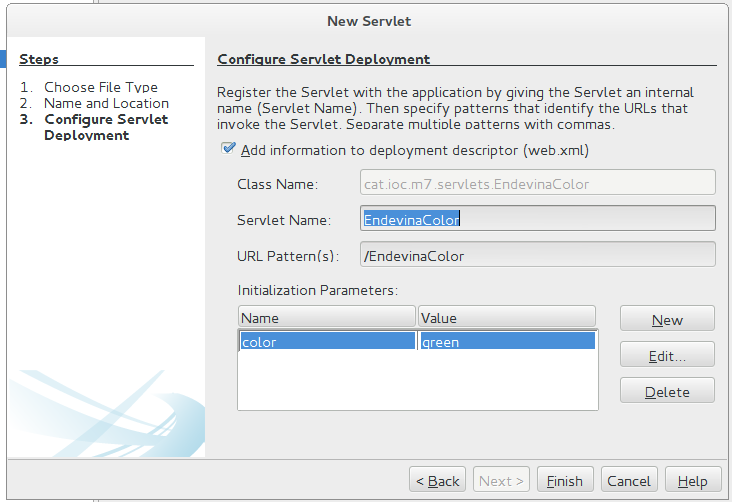The height and width of the screenshot is (502, 732).
Task: Delete the selected color parameter
Action: 667,390
